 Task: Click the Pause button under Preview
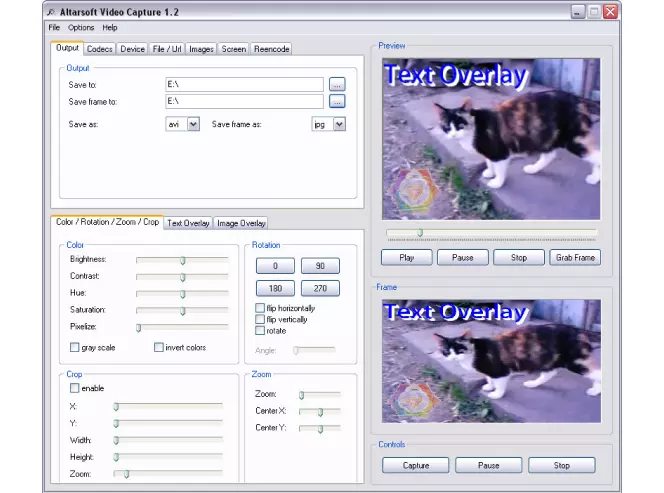pos(462,258)
